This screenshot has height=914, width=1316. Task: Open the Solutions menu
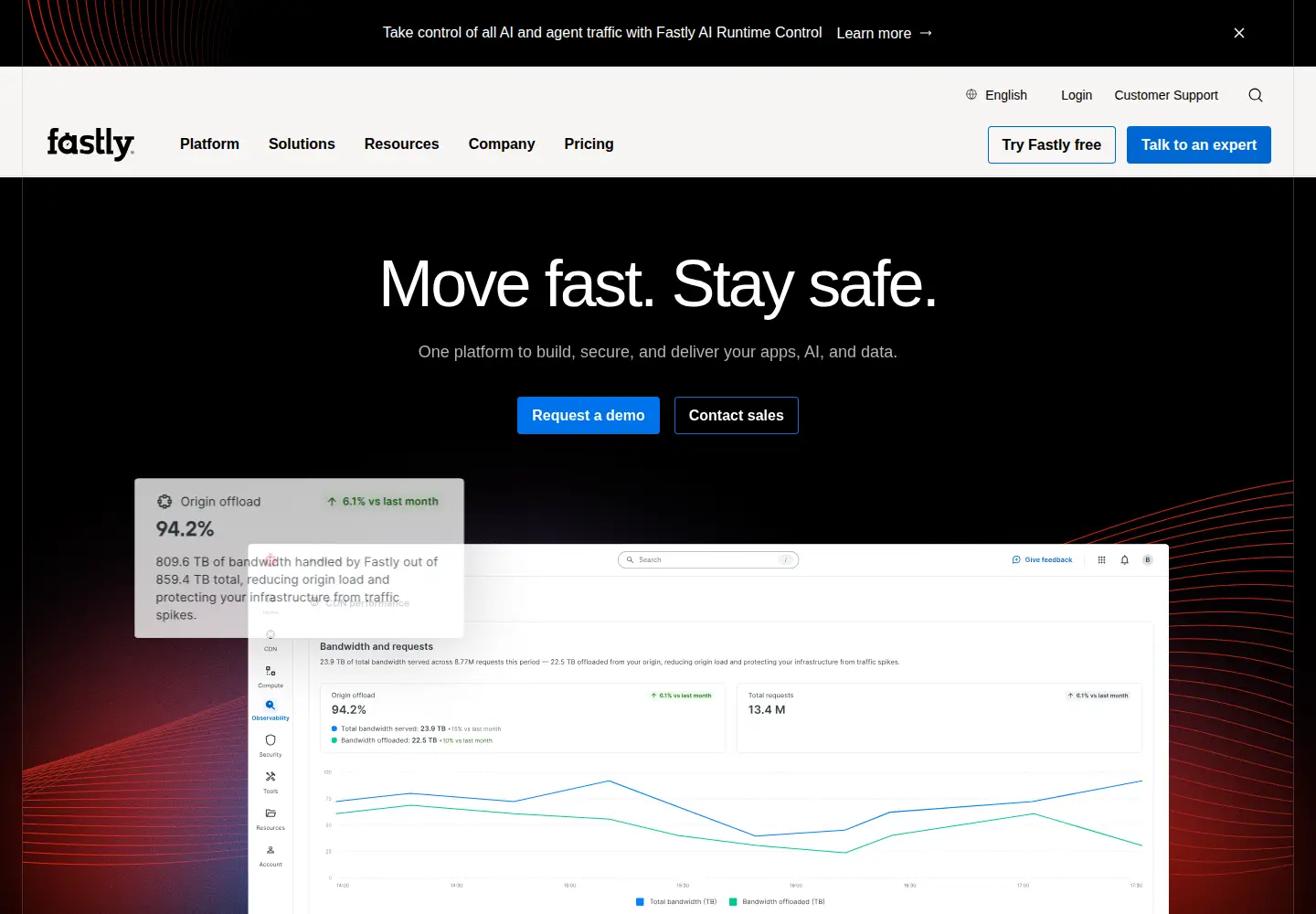pyautogui.click(x=302, y=144)
